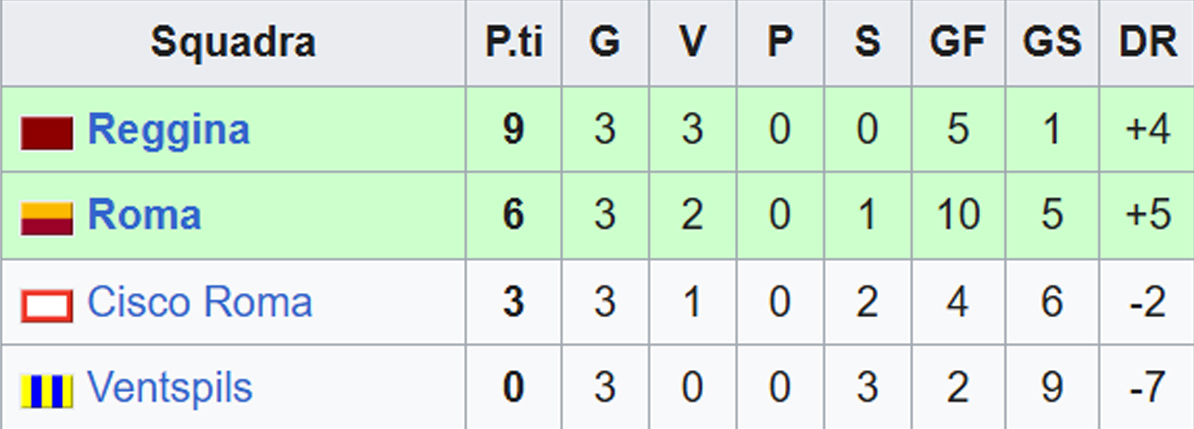Open the Roma team link
The image size is (1194, 429).
(144, 216)
